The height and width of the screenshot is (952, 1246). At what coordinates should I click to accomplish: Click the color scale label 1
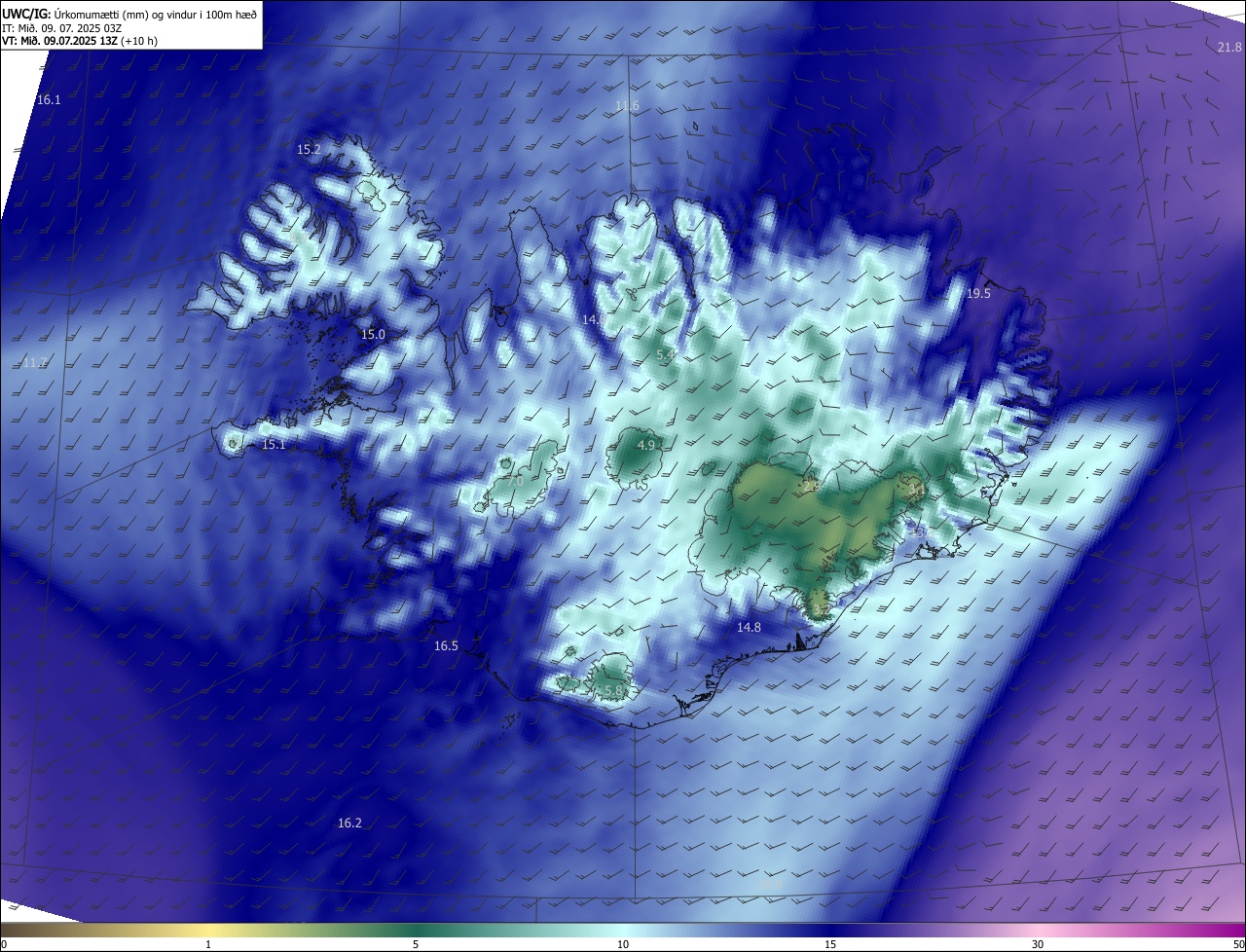pos(208,944)
